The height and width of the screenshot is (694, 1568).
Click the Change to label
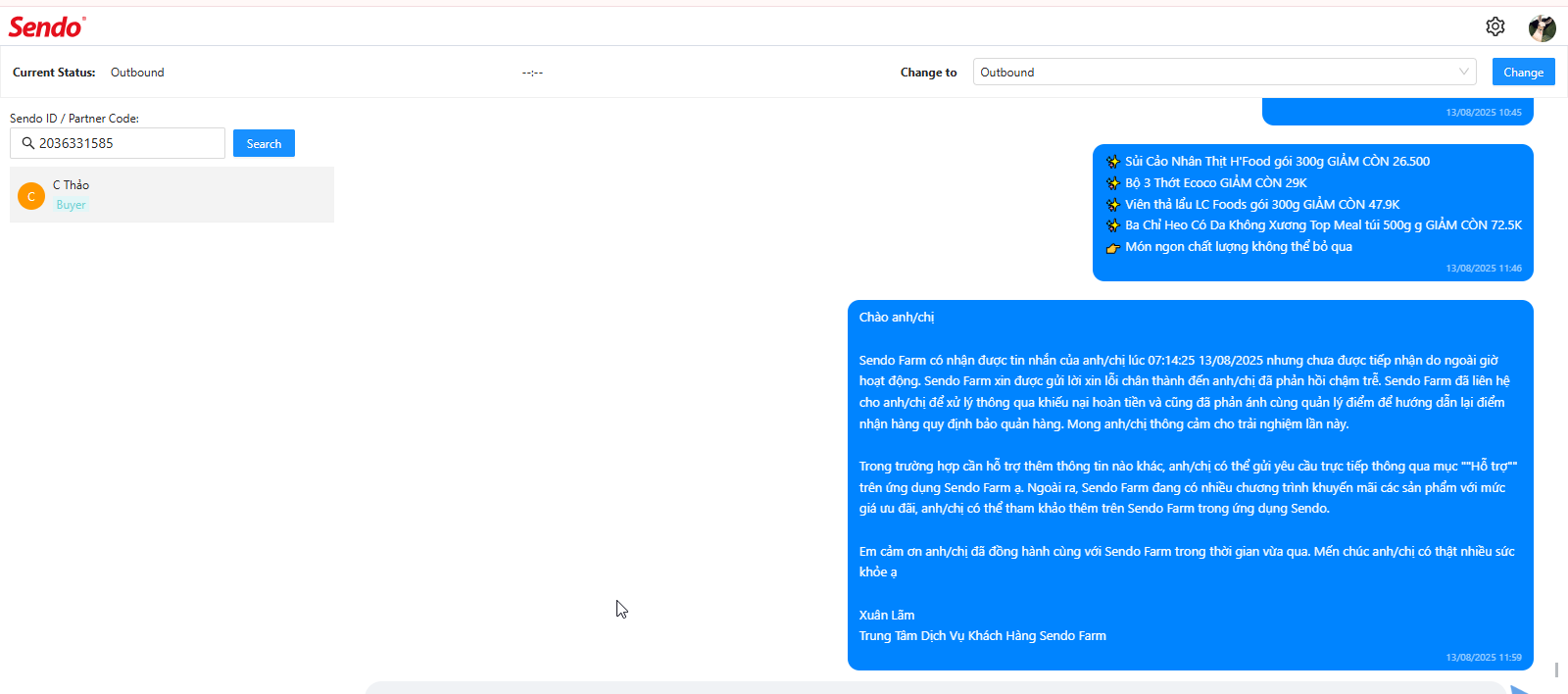pyautogui.click(x=928, y=73)
